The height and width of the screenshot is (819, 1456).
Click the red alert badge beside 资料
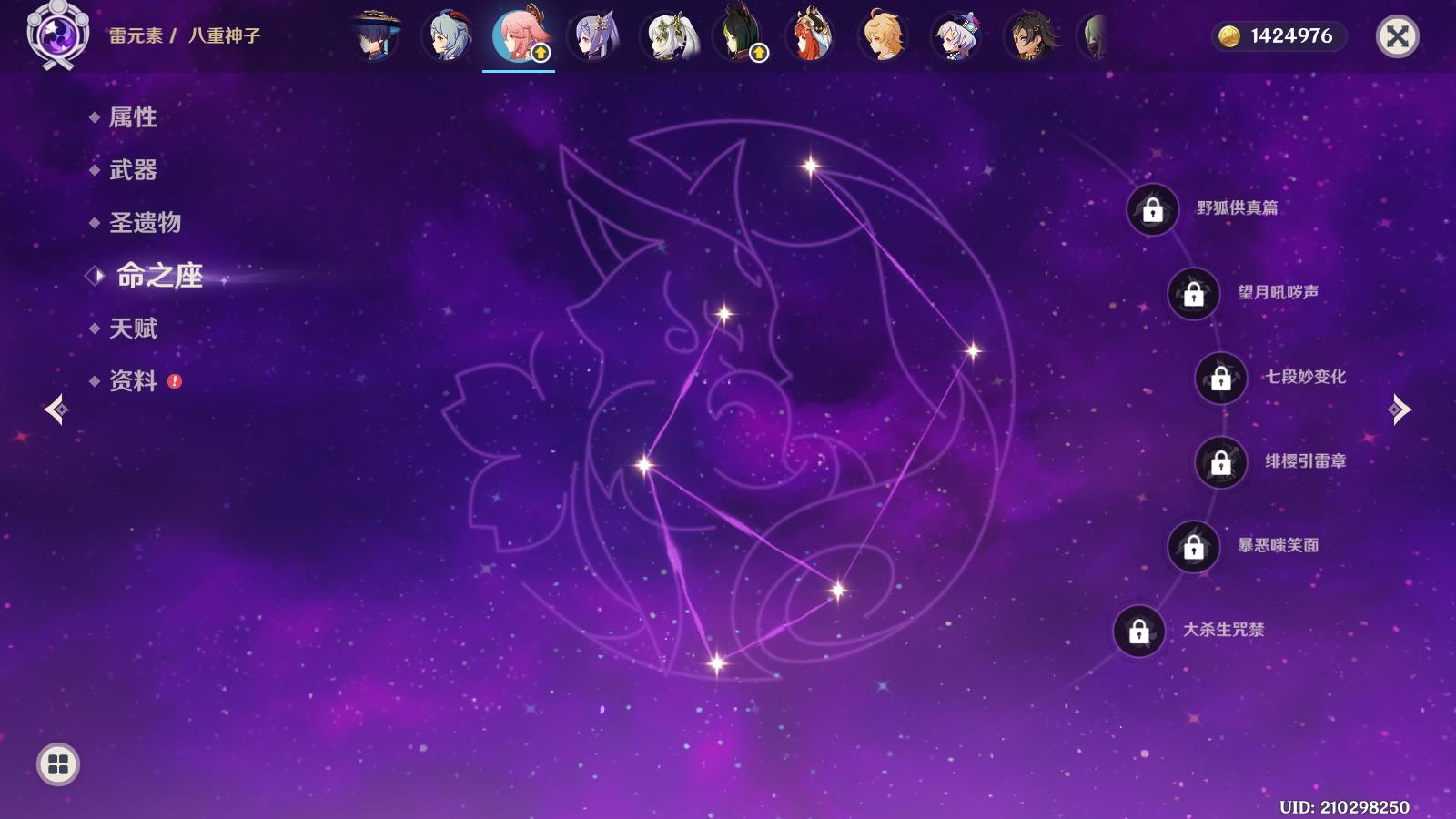tap(175, 381)
